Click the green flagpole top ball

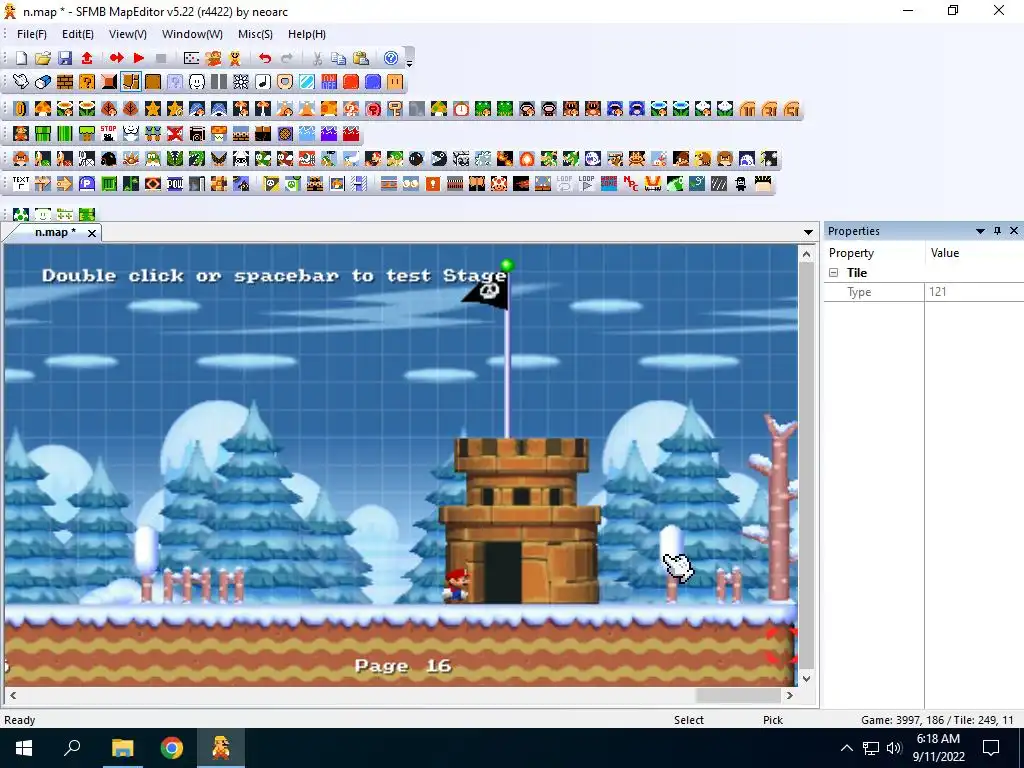(507, 265)
